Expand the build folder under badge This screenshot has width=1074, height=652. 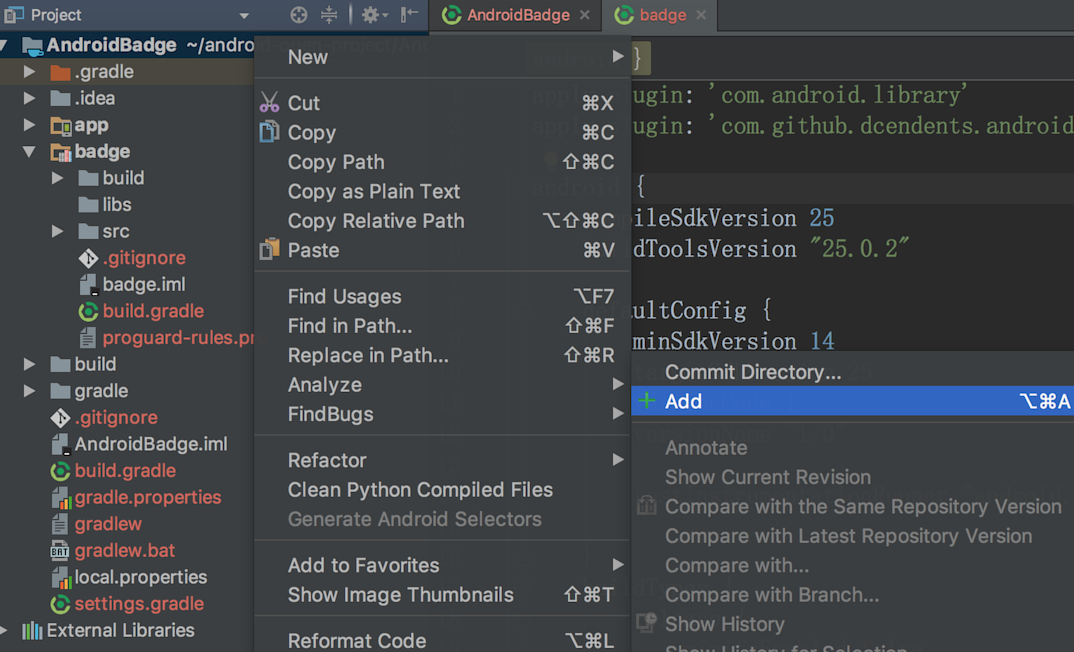tap(58, 178)
